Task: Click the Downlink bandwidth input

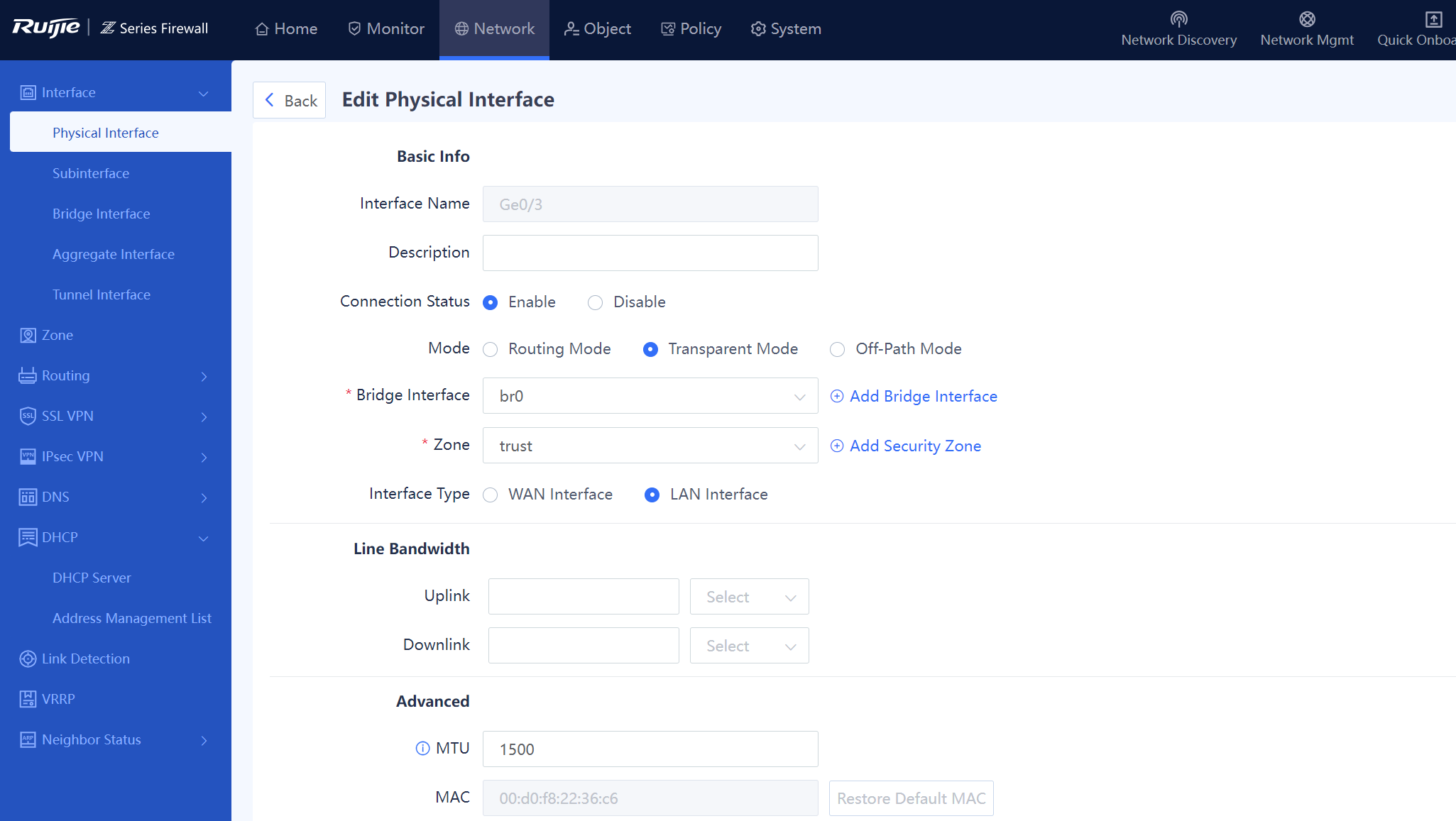Action: pos(584,645)
